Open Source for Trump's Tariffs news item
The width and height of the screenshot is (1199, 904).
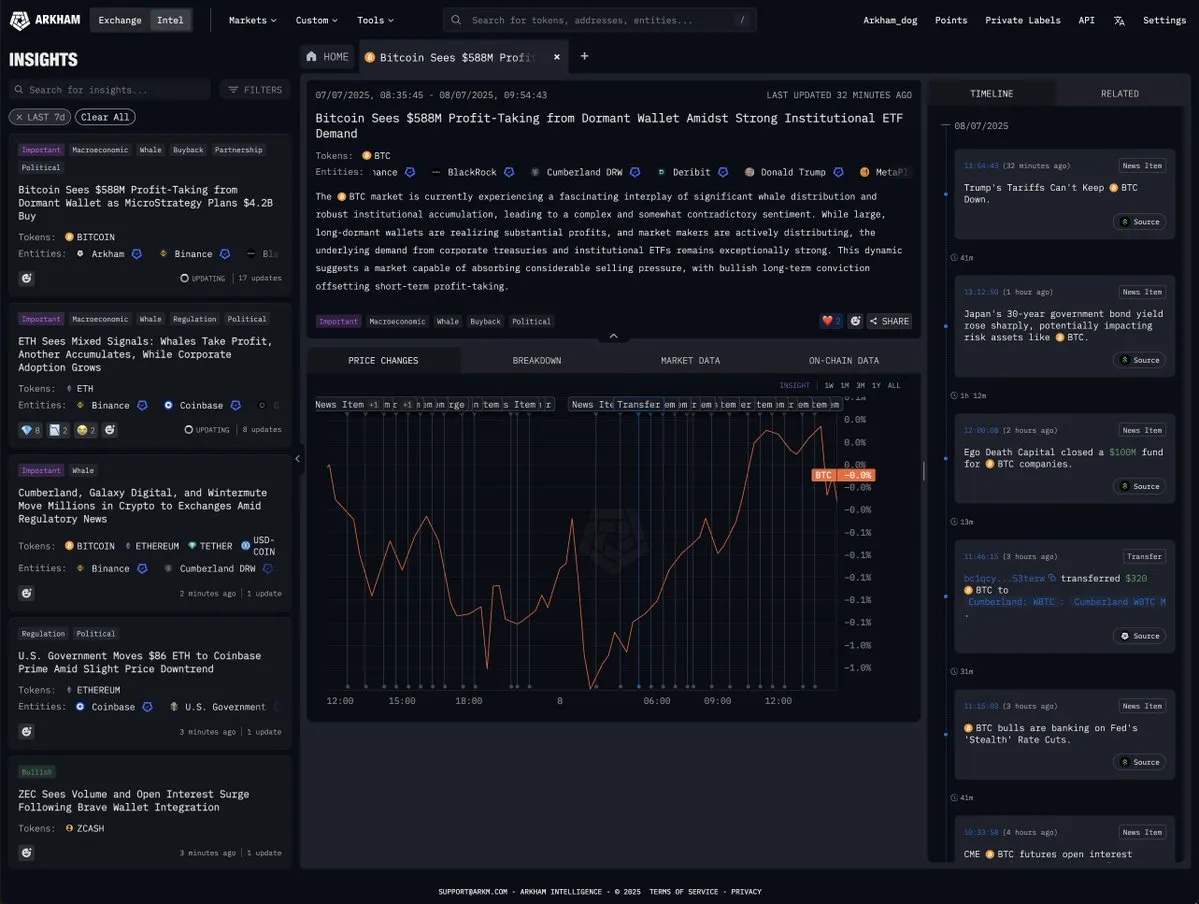click(1139, 222)
